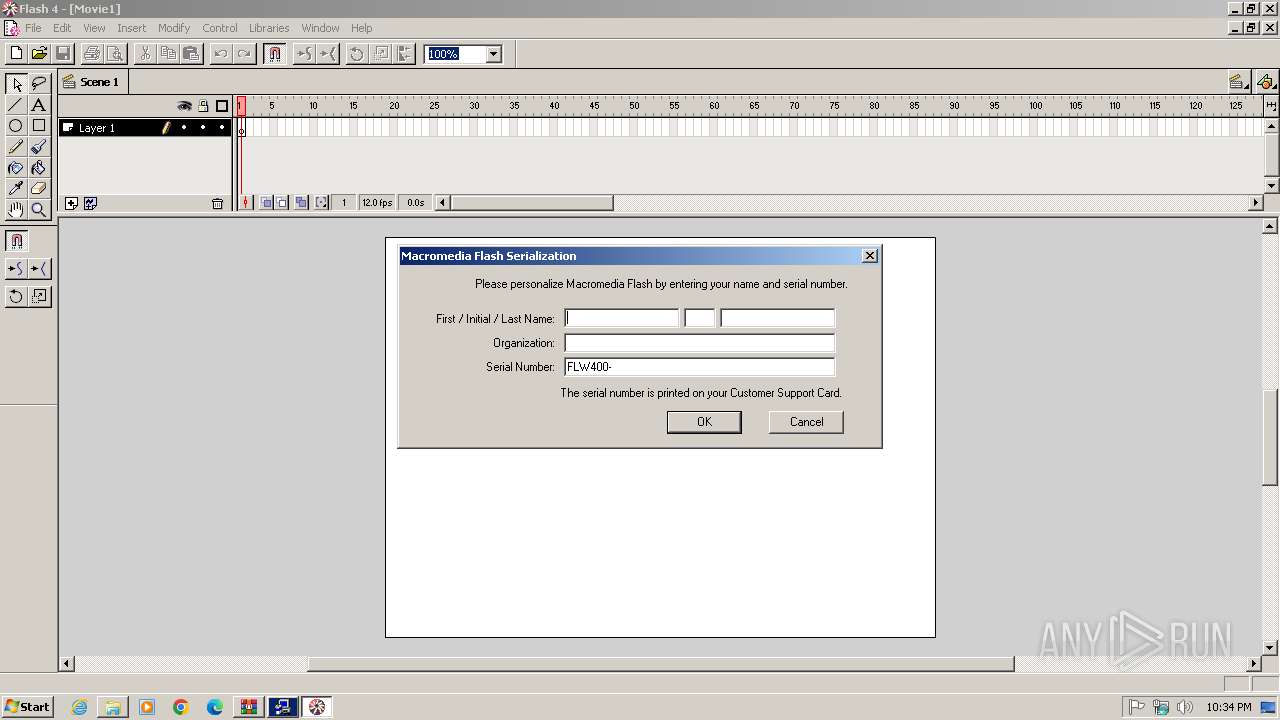Screen dimensions: 1280x720
Task: Click the First Name input field
Action: point(622,318)
